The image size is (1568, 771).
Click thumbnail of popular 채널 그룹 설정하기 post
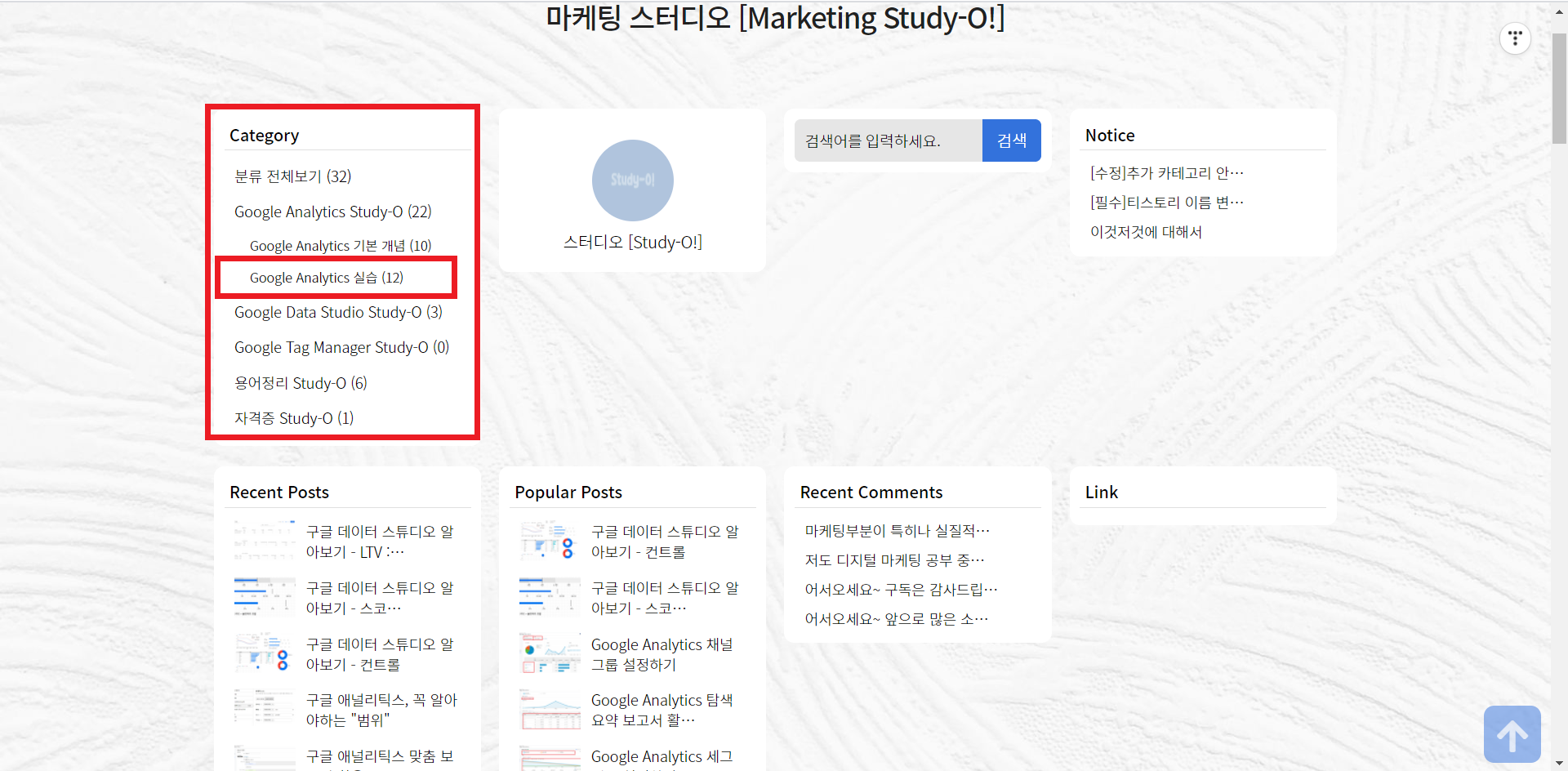coord(550,653)
